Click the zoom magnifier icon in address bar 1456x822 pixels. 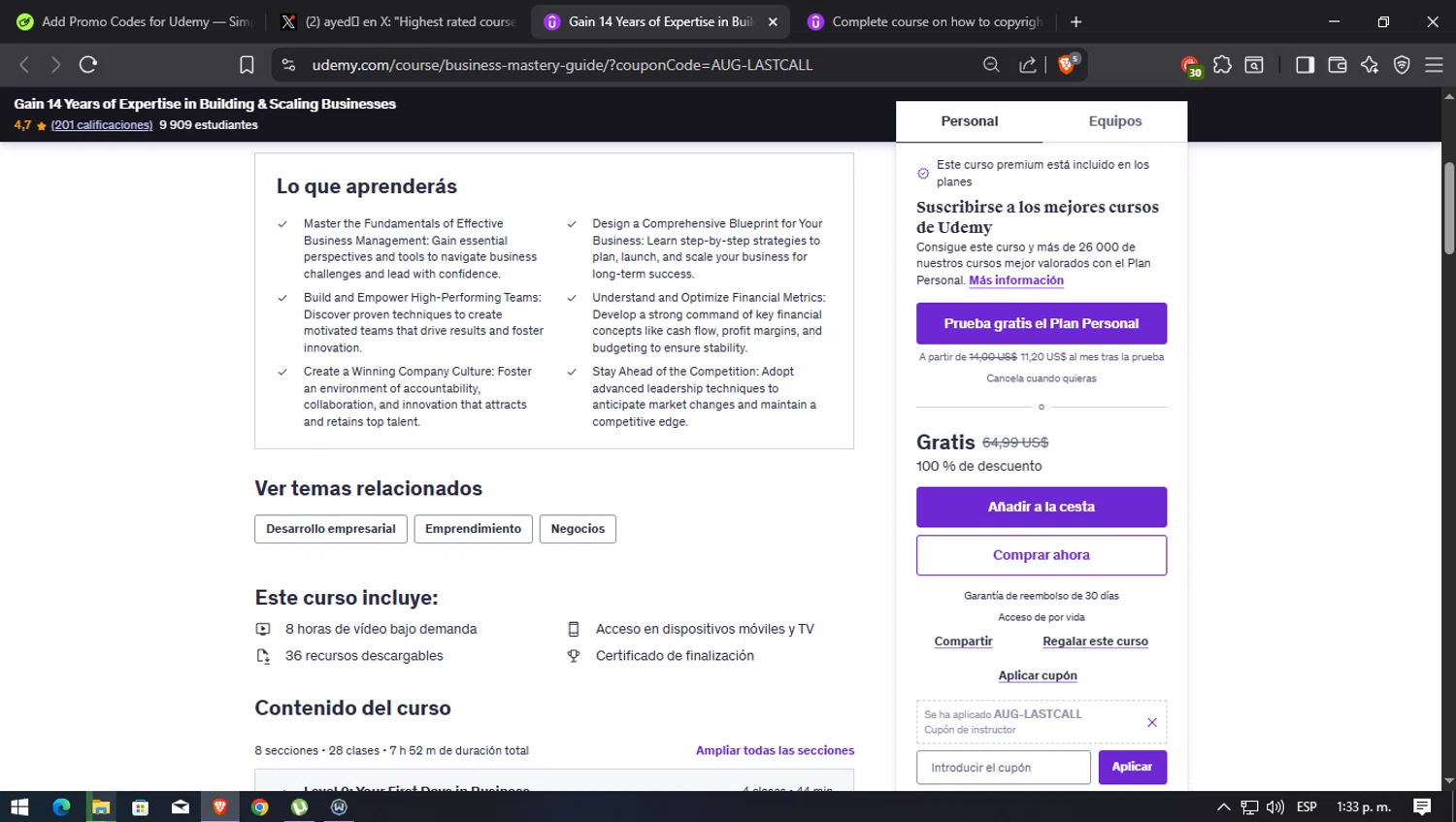[x=991, y=65]
